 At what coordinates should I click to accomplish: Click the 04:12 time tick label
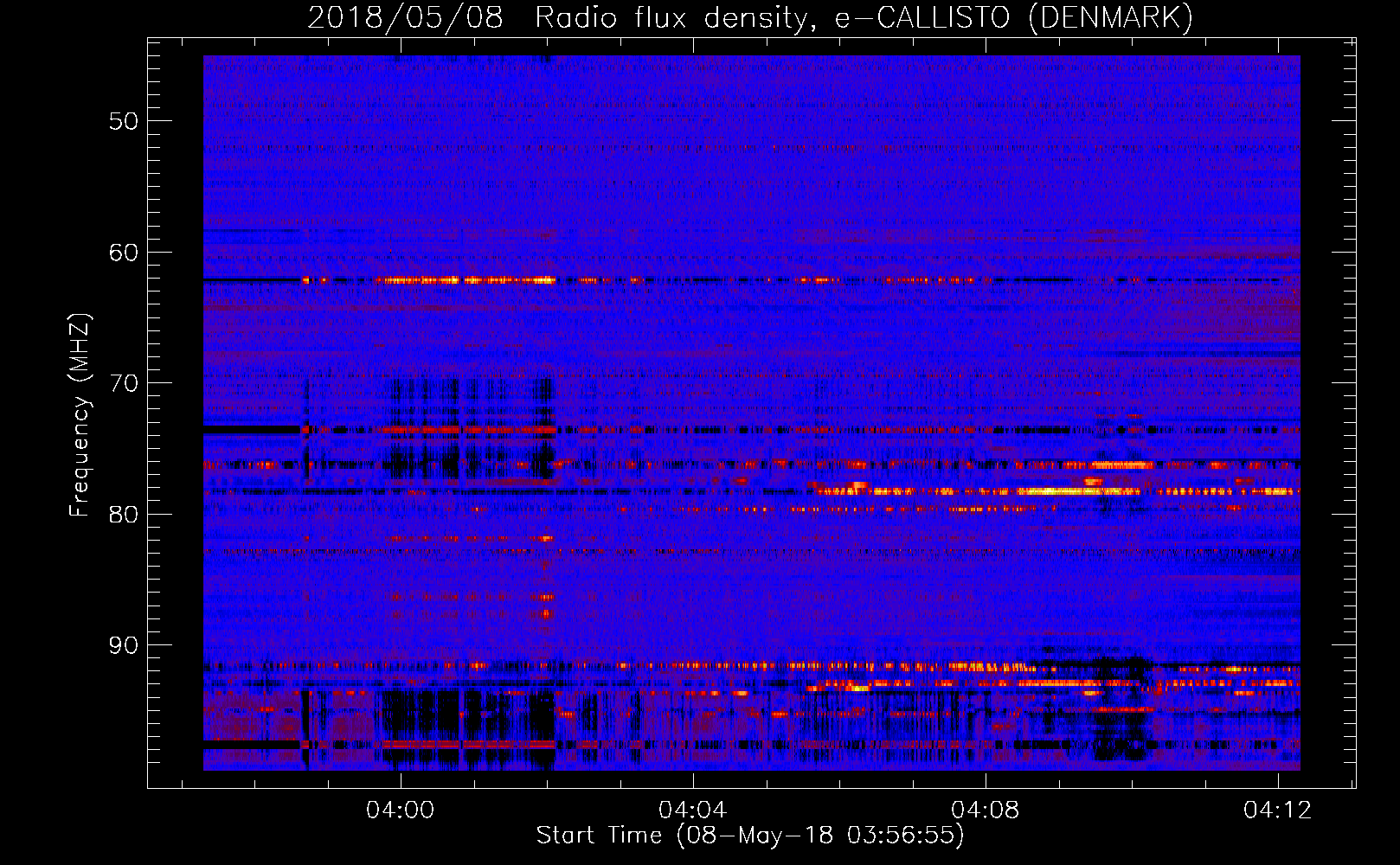1277,811
